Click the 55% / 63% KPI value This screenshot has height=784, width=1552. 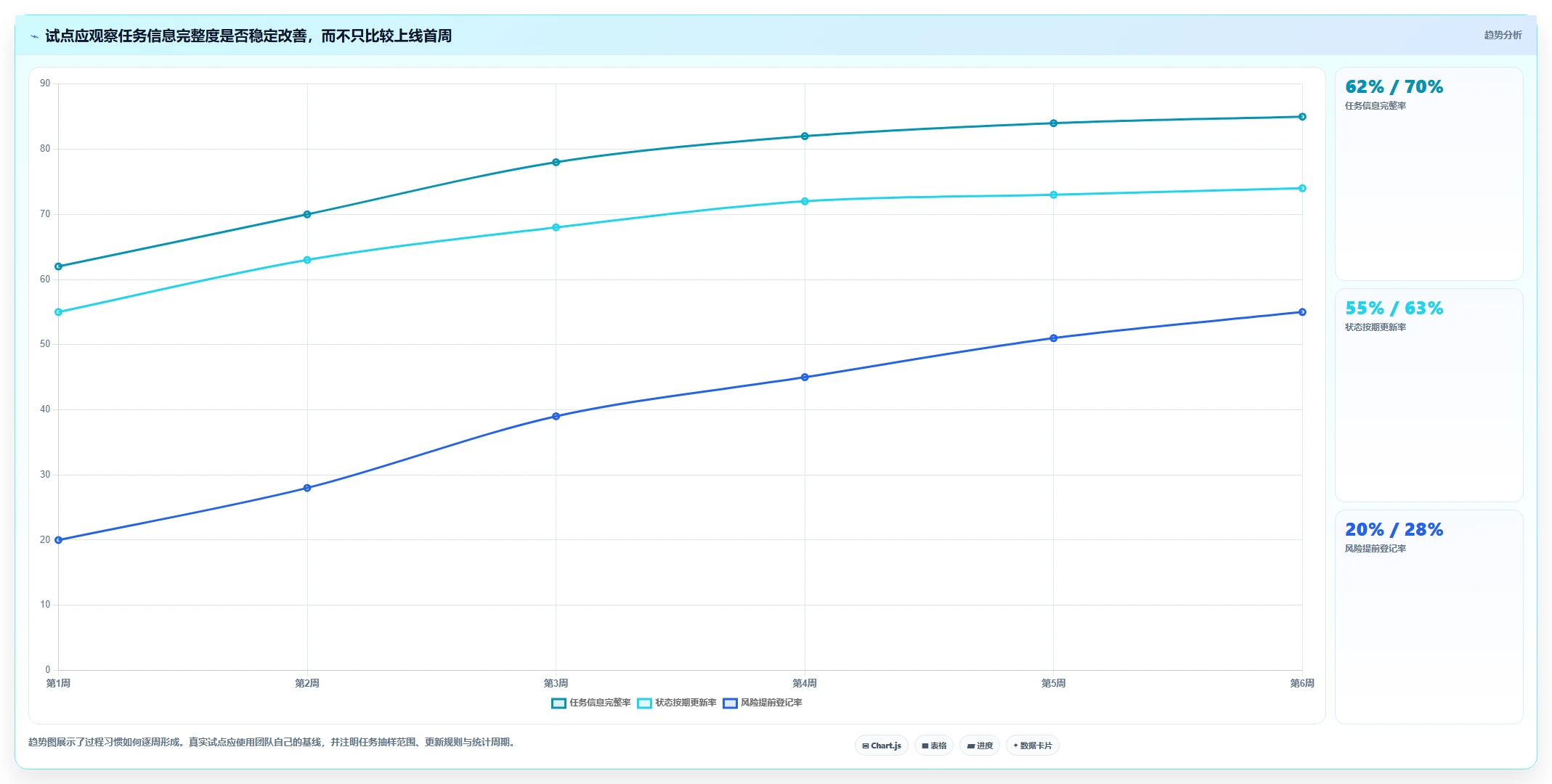point(1394,309)
